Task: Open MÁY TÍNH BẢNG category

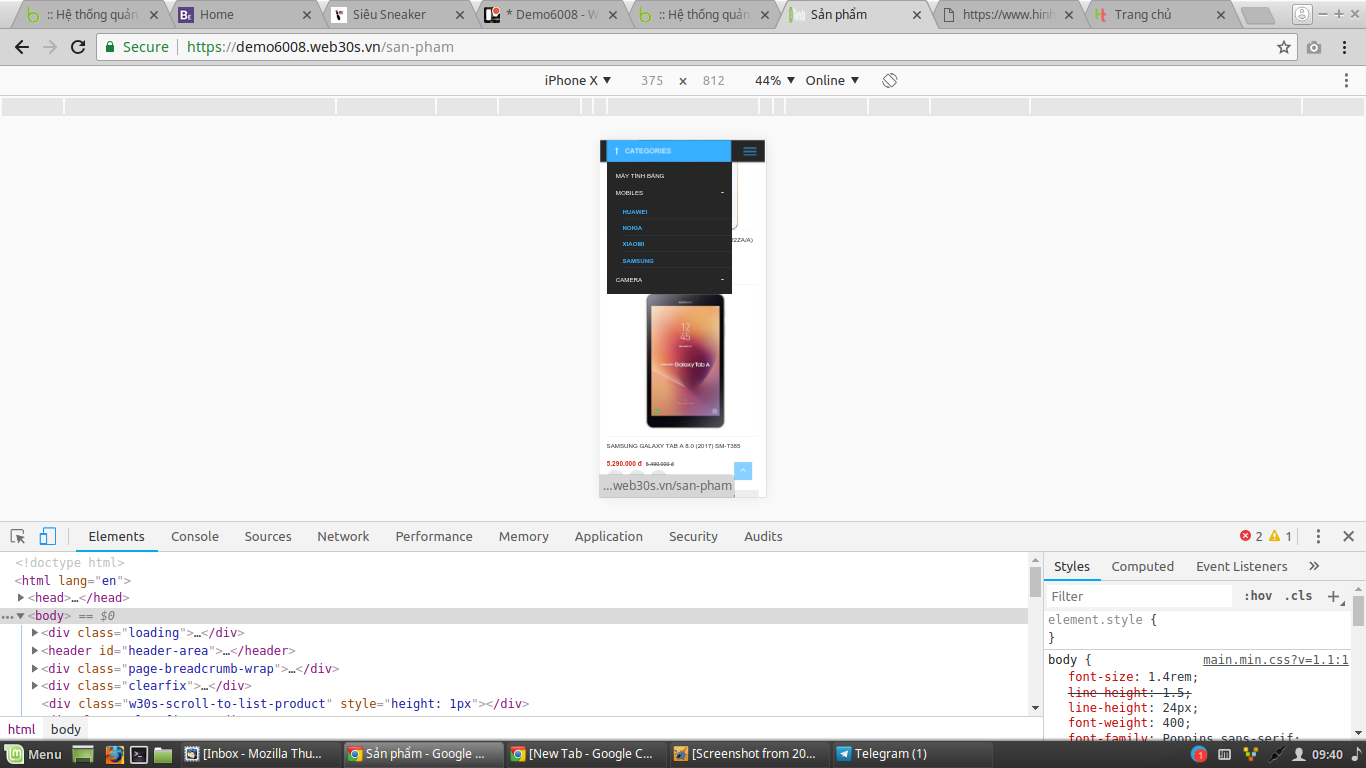Action: pos(640,176)
